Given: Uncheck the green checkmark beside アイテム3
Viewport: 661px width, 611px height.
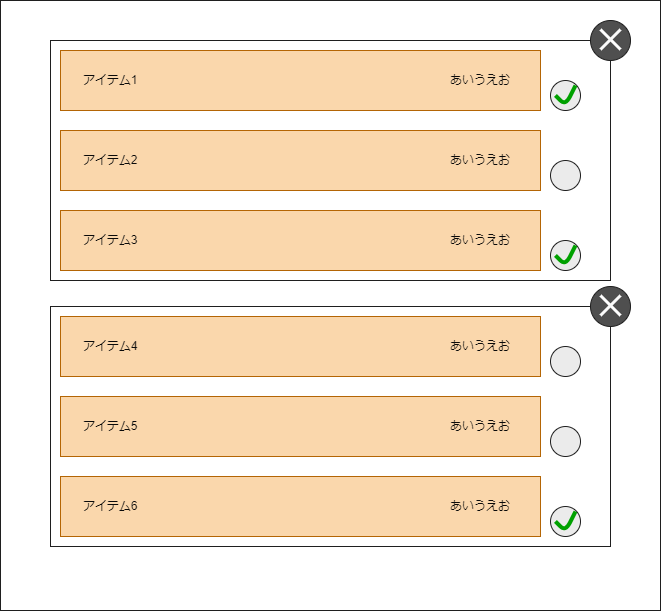Looking at the screenshot, I should (x=565, y=256).
